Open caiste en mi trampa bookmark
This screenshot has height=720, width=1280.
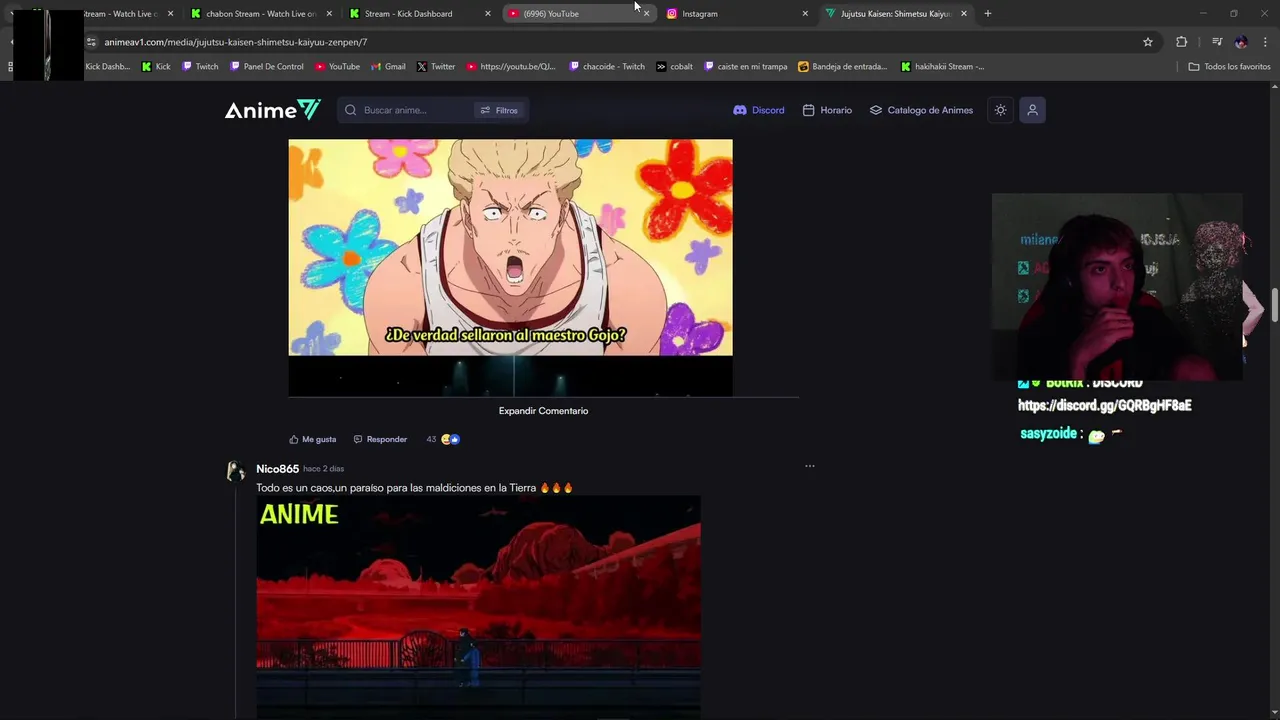click(746, 67)
